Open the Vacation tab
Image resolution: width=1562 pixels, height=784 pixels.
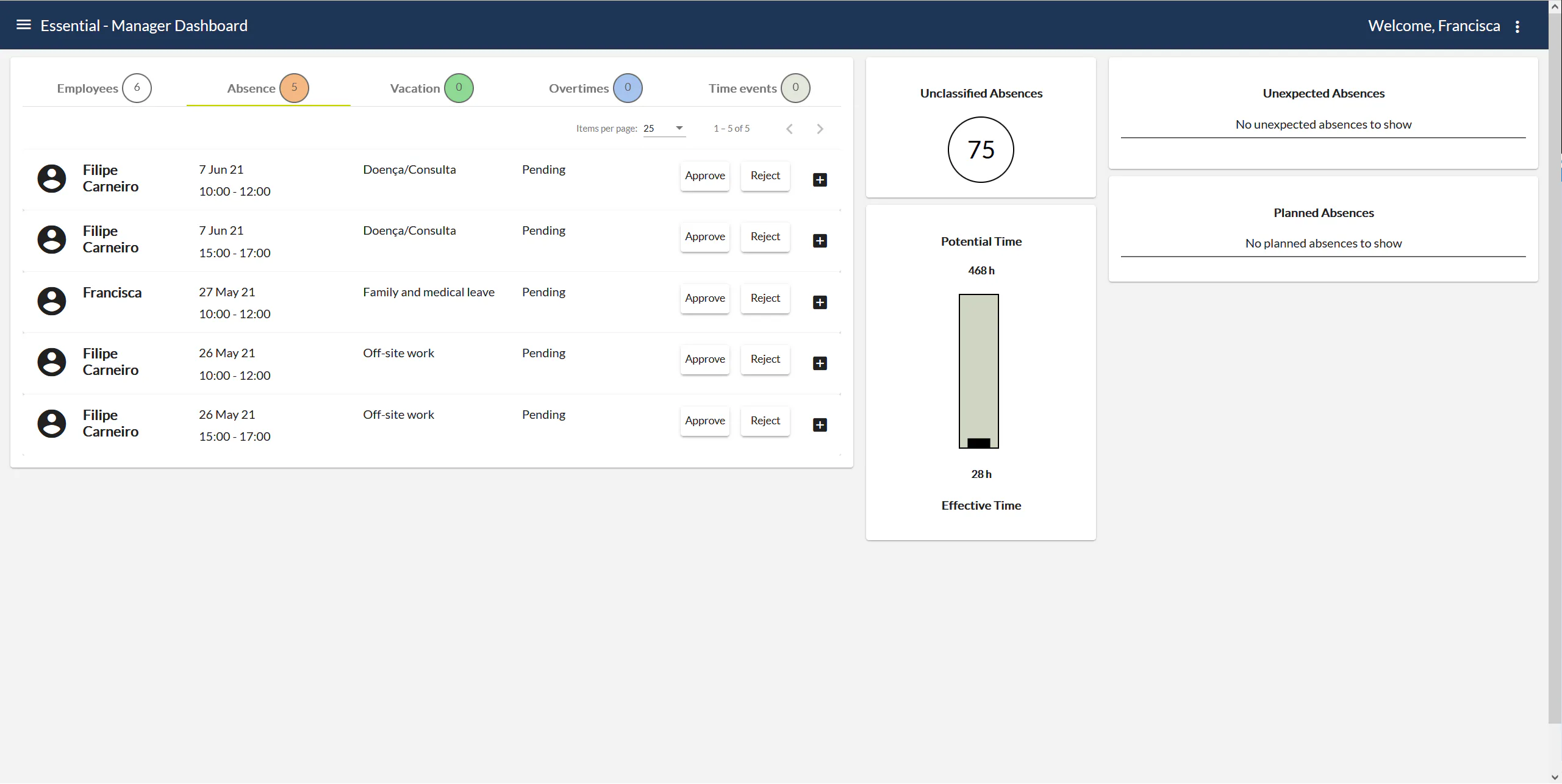click(432, 88)
